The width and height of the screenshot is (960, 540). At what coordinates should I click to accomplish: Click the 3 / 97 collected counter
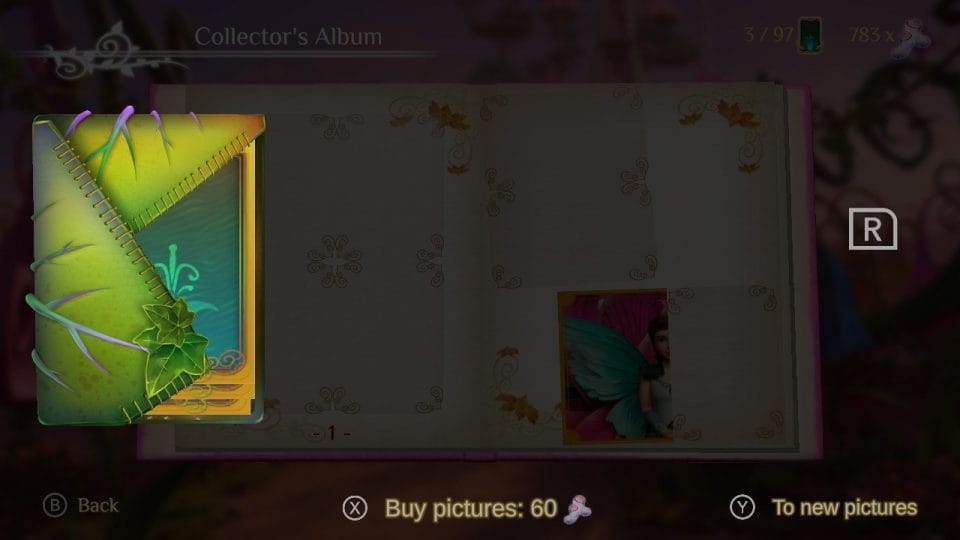(x=768, y=34)
